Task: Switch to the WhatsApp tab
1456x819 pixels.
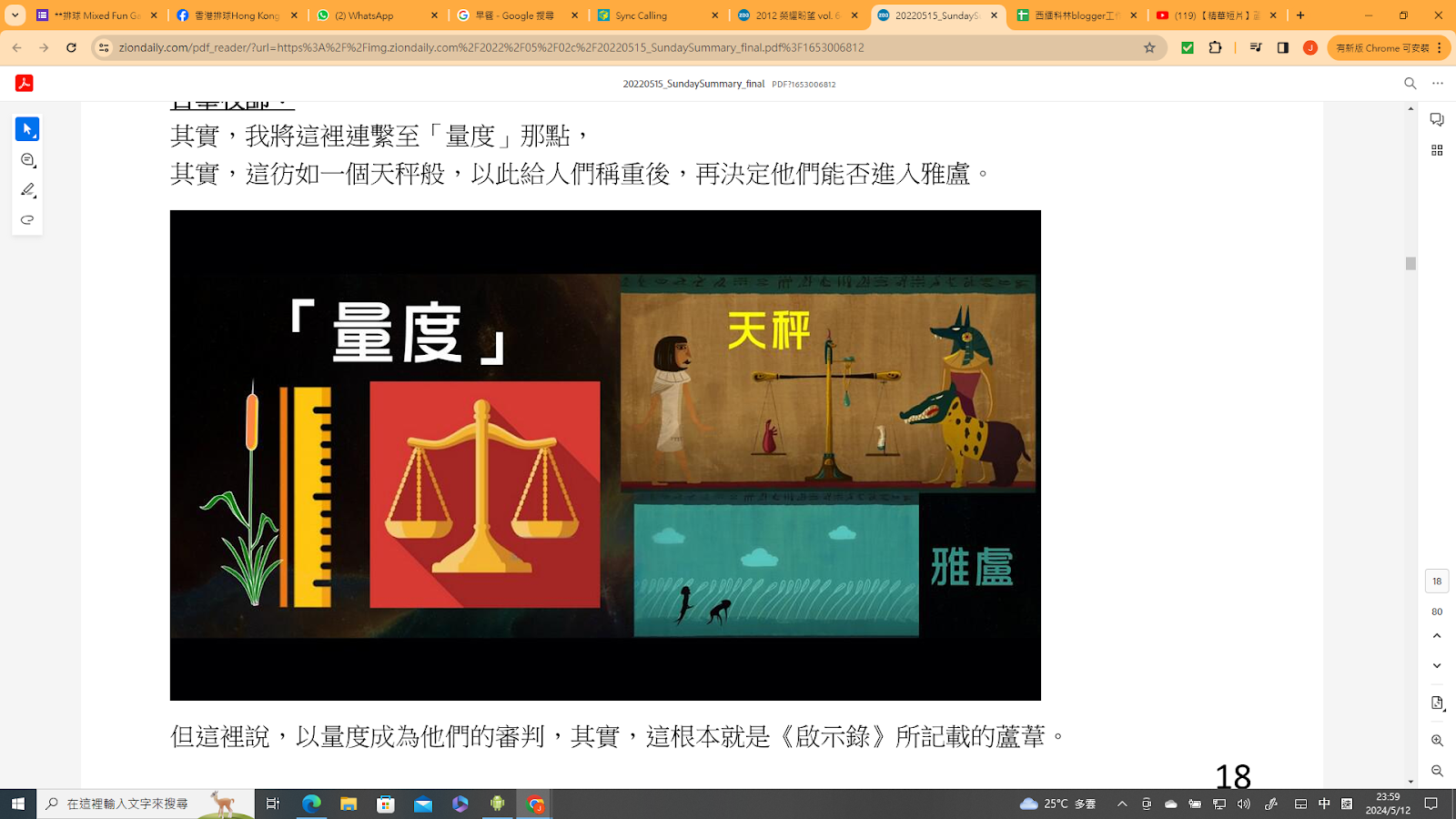Action: point(378,15)
